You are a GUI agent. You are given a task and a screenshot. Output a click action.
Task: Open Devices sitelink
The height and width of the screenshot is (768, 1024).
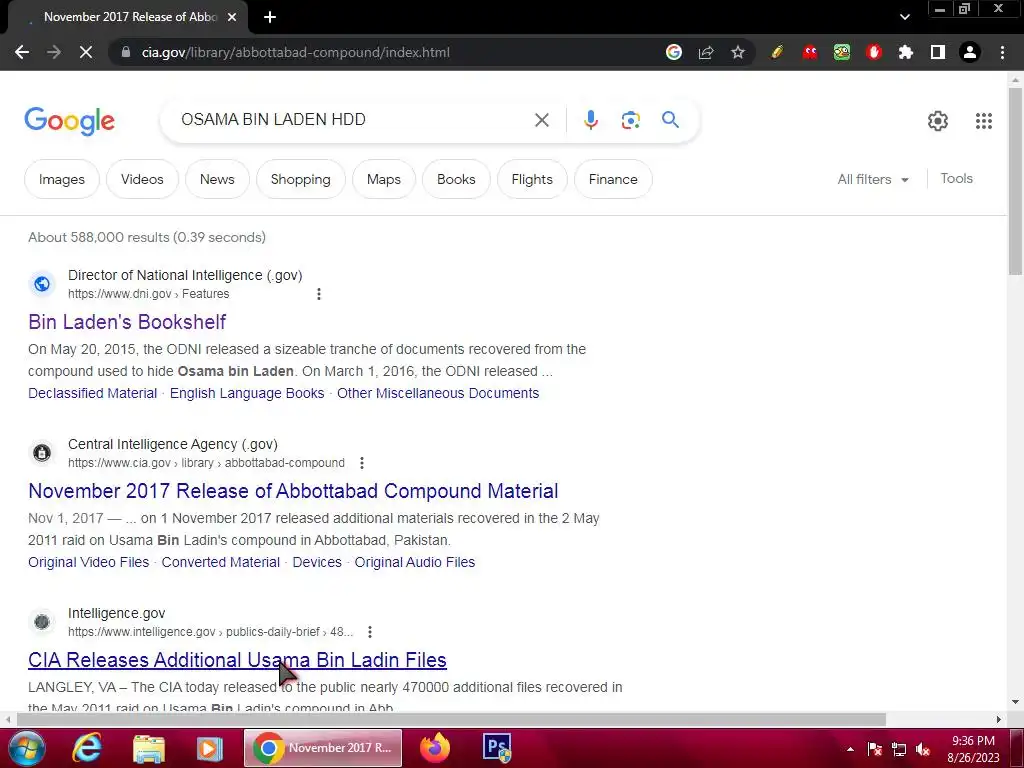(x=317, y=562)
